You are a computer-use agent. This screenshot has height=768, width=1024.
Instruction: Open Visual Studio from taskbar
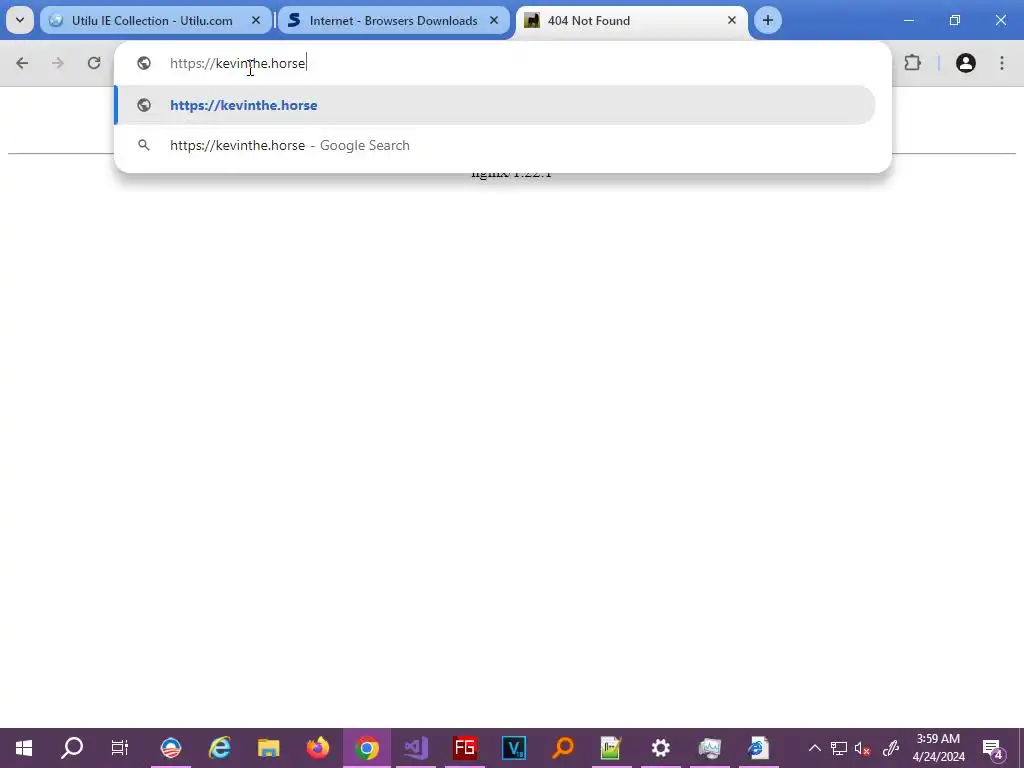(x=416, y=748)
